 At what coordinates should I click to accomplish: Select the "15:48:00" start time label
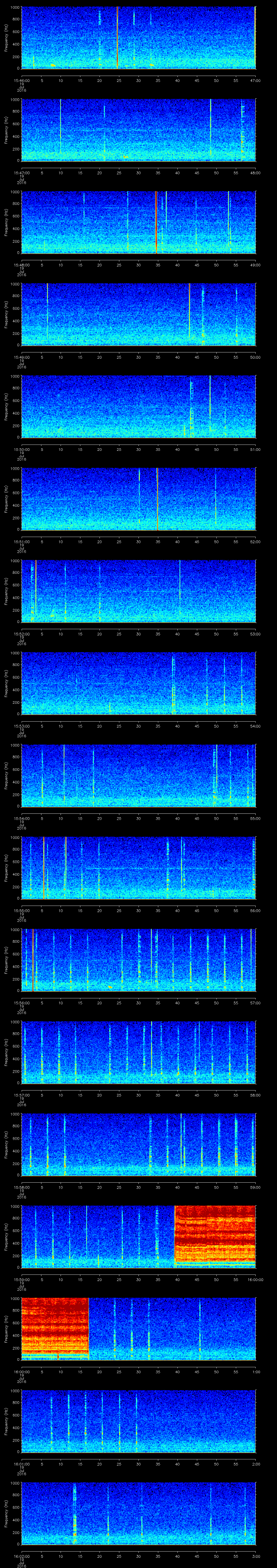21,265
